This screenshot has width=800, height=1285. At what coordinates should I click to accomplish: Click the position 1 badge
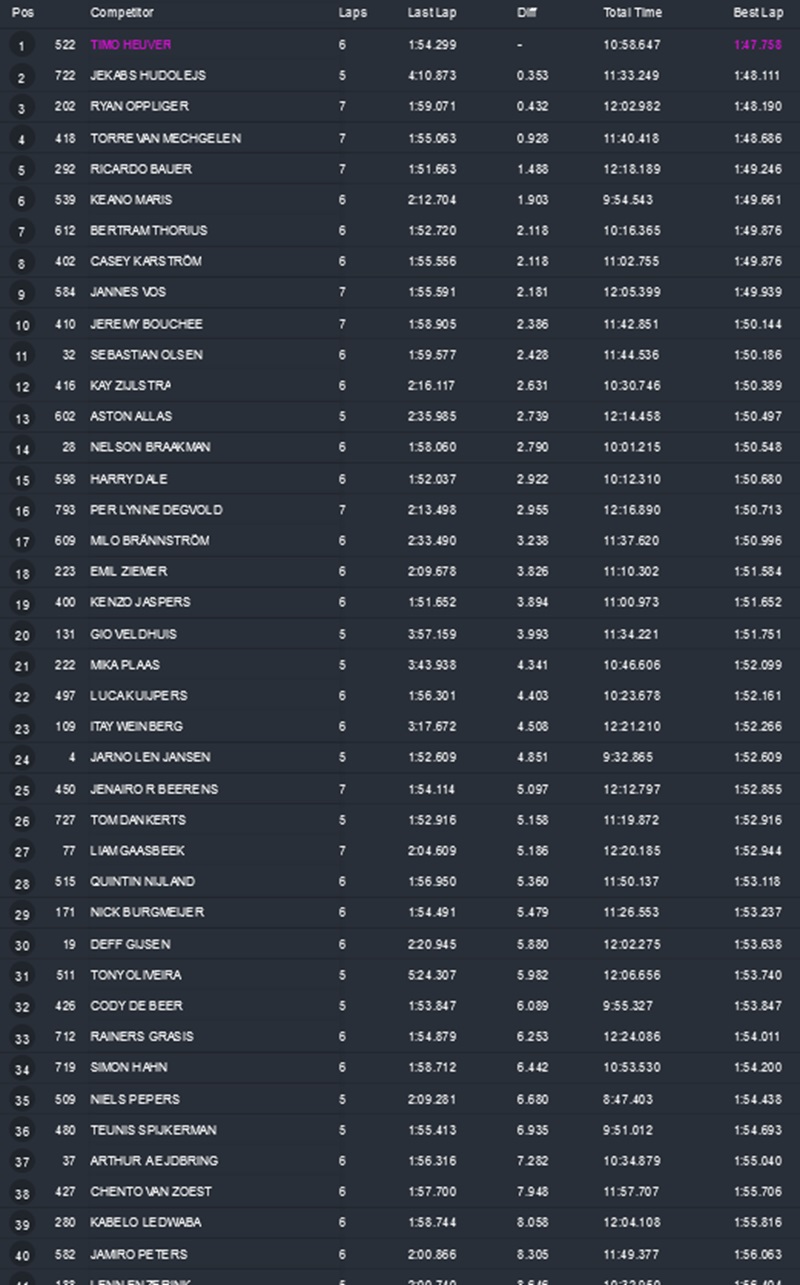tap(22, 46)
